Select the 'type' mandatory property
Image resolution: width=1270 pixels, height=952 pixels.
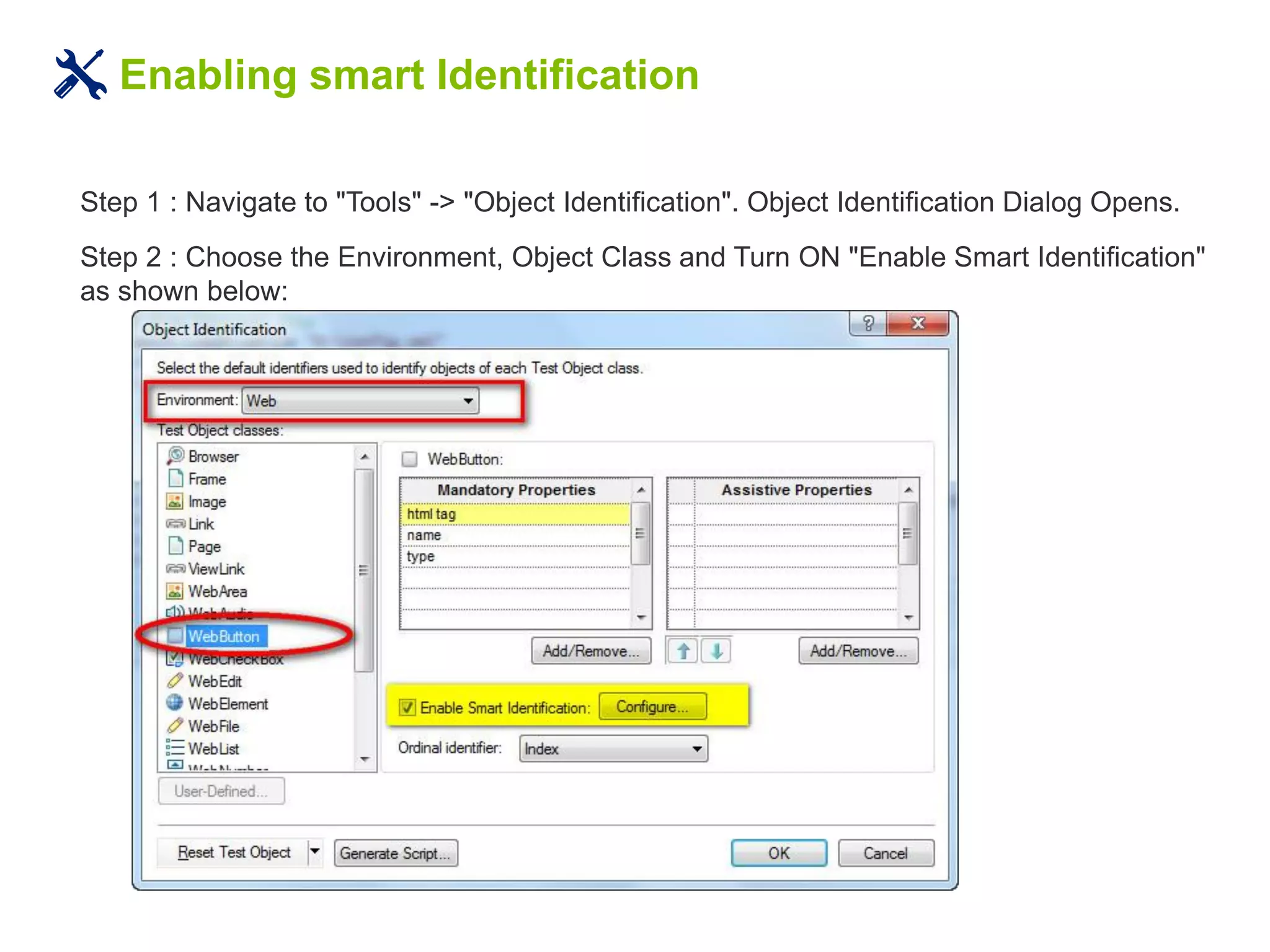click(x=515, y=556)
